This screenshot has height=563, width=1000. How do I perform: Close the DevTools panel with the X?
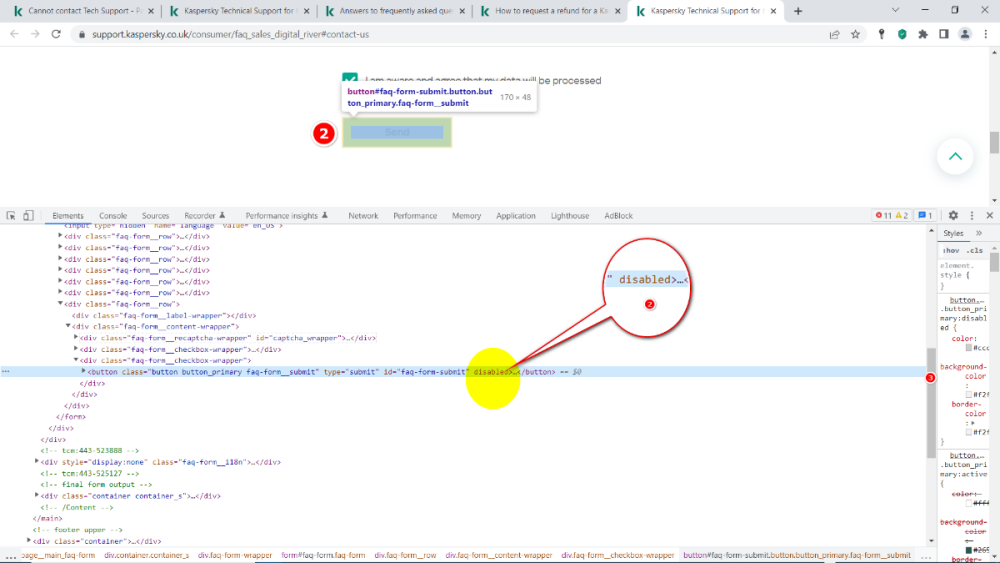coord(990,216)
